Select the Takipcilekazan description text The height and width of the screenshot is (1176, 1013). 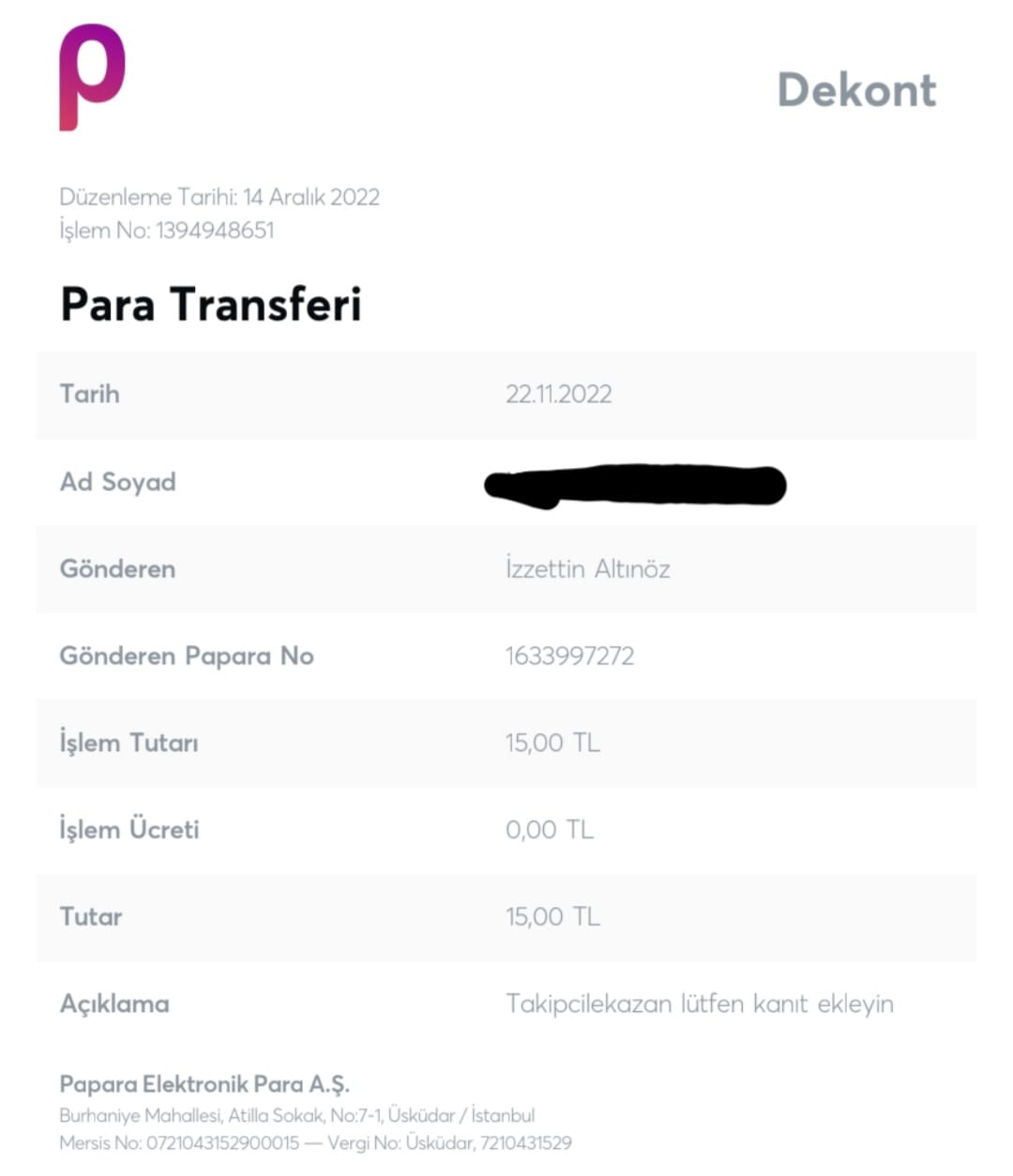click(699, 1003)
